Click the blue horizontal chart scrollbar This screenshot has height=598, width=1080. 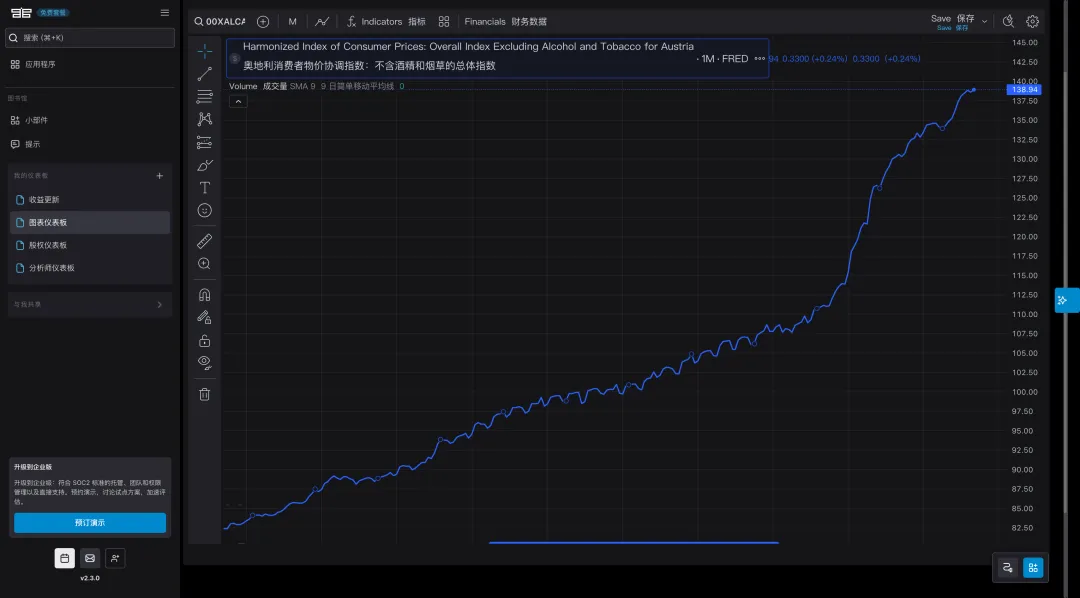click(x=634, y=543)
